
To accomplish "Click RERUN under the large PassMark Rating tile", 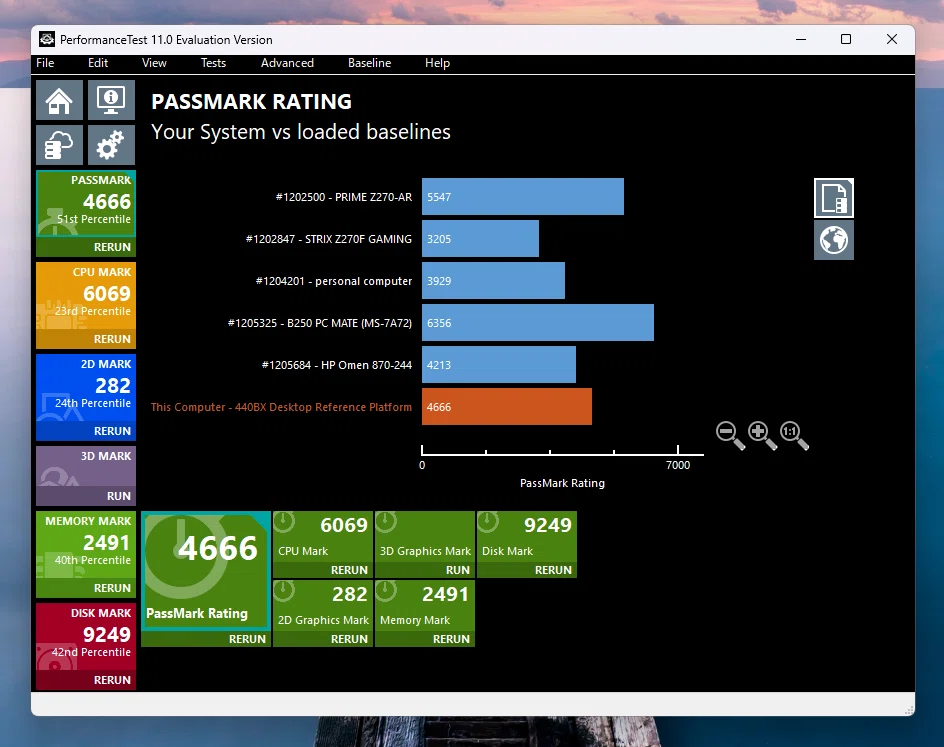I will (x=247, y=639).
